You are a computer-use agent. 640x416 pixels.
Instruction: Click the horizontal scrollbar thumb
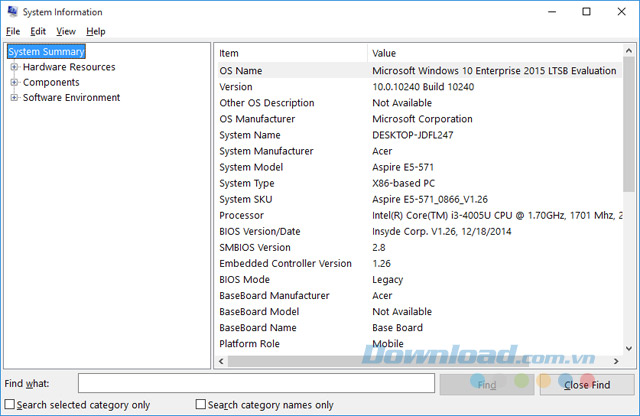point(378,361)
